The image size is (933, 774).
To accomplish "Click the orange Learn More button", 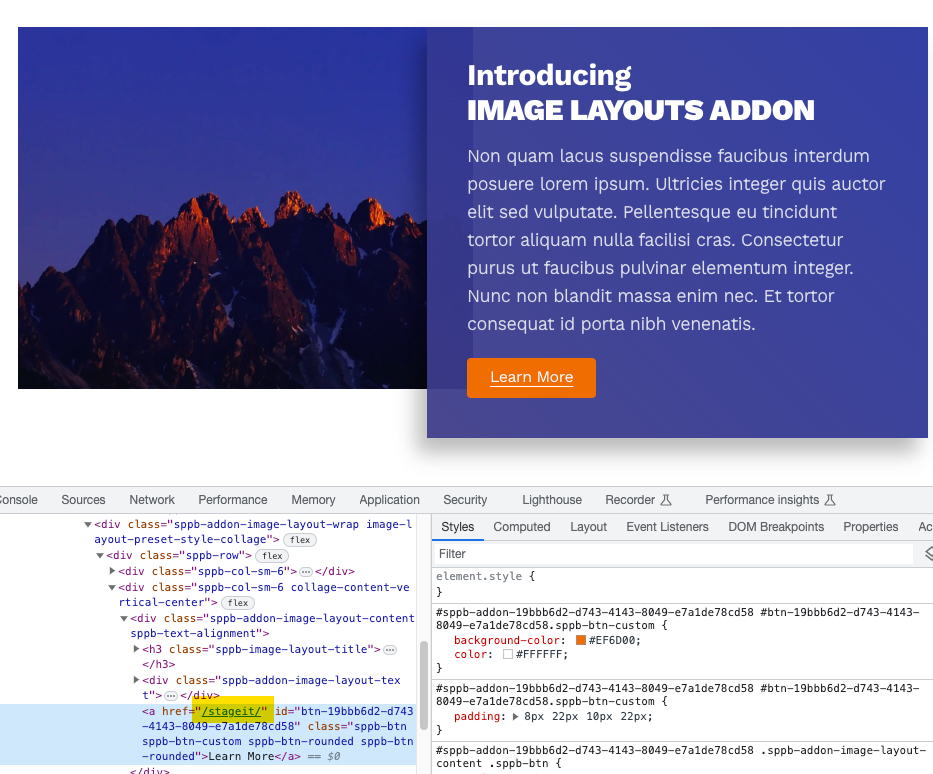I will (x=531, y=378).
